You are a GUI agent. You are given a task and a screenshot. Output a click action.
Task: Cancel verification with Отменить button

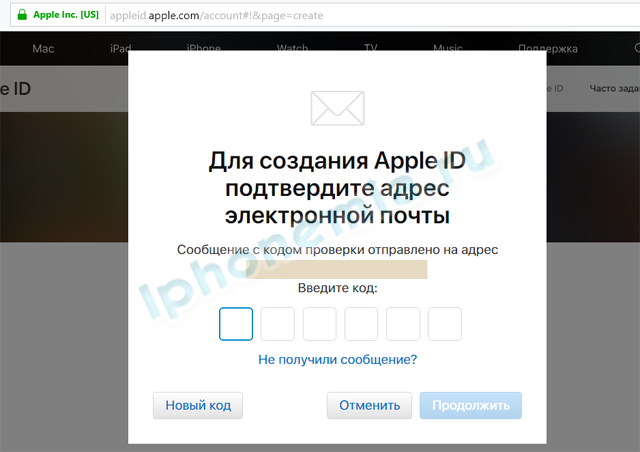tap(369, 405)
